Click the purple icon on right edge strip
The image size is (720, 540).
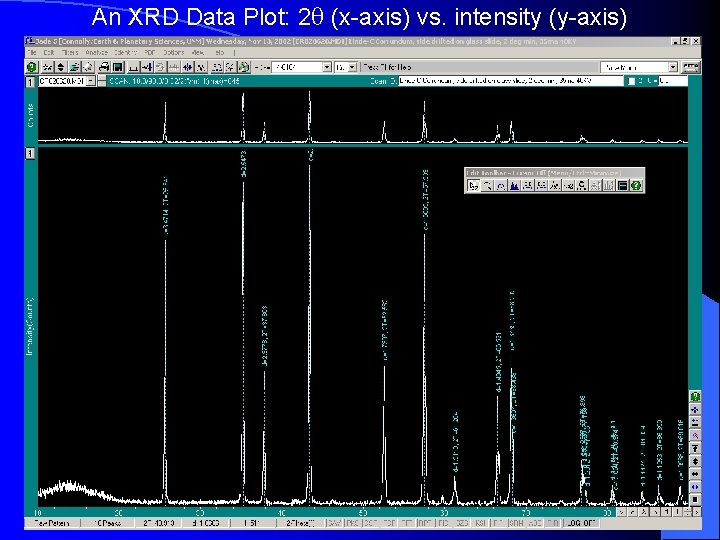point(695,435)
